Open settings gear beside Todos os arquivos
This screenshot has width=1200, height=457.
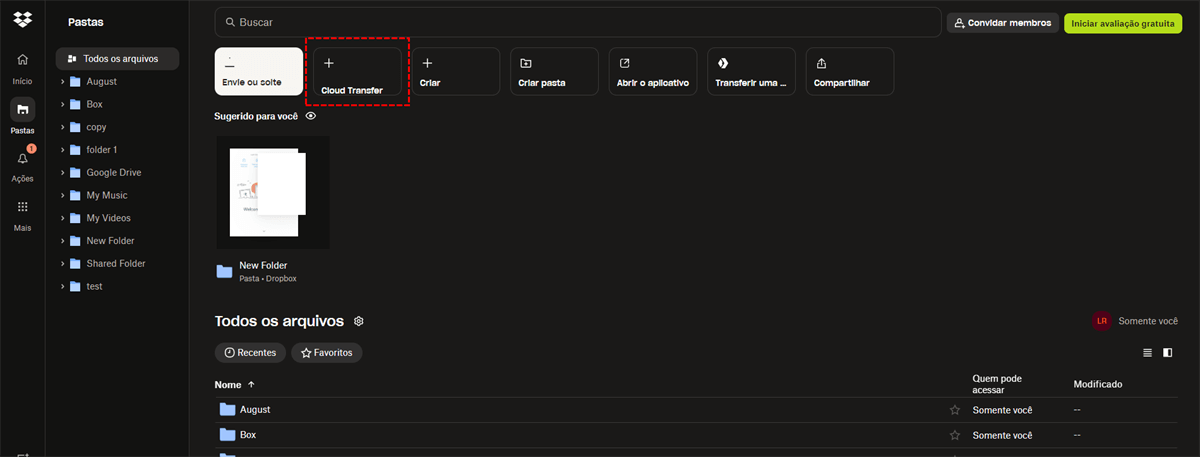(359, 321)
